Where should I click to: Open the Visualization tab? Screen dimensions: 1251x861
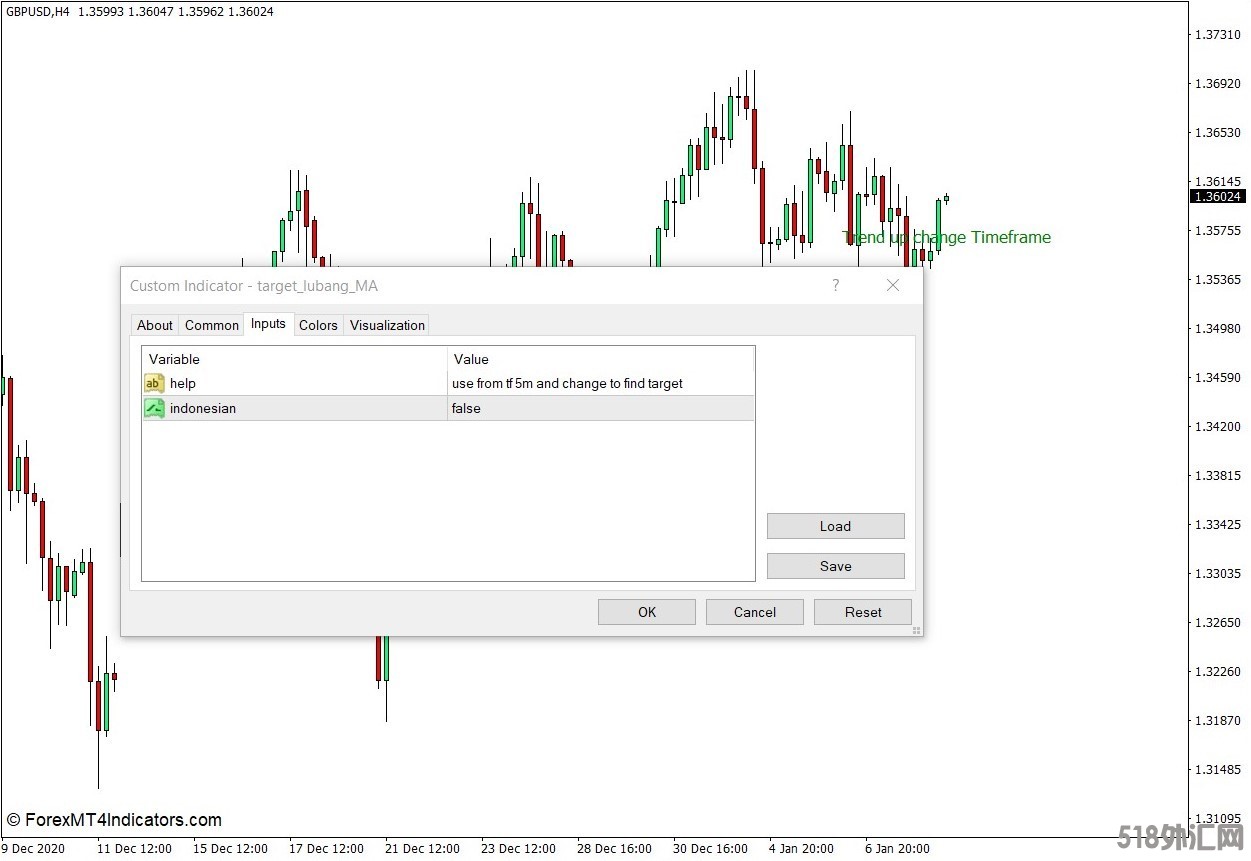(387, 325)
